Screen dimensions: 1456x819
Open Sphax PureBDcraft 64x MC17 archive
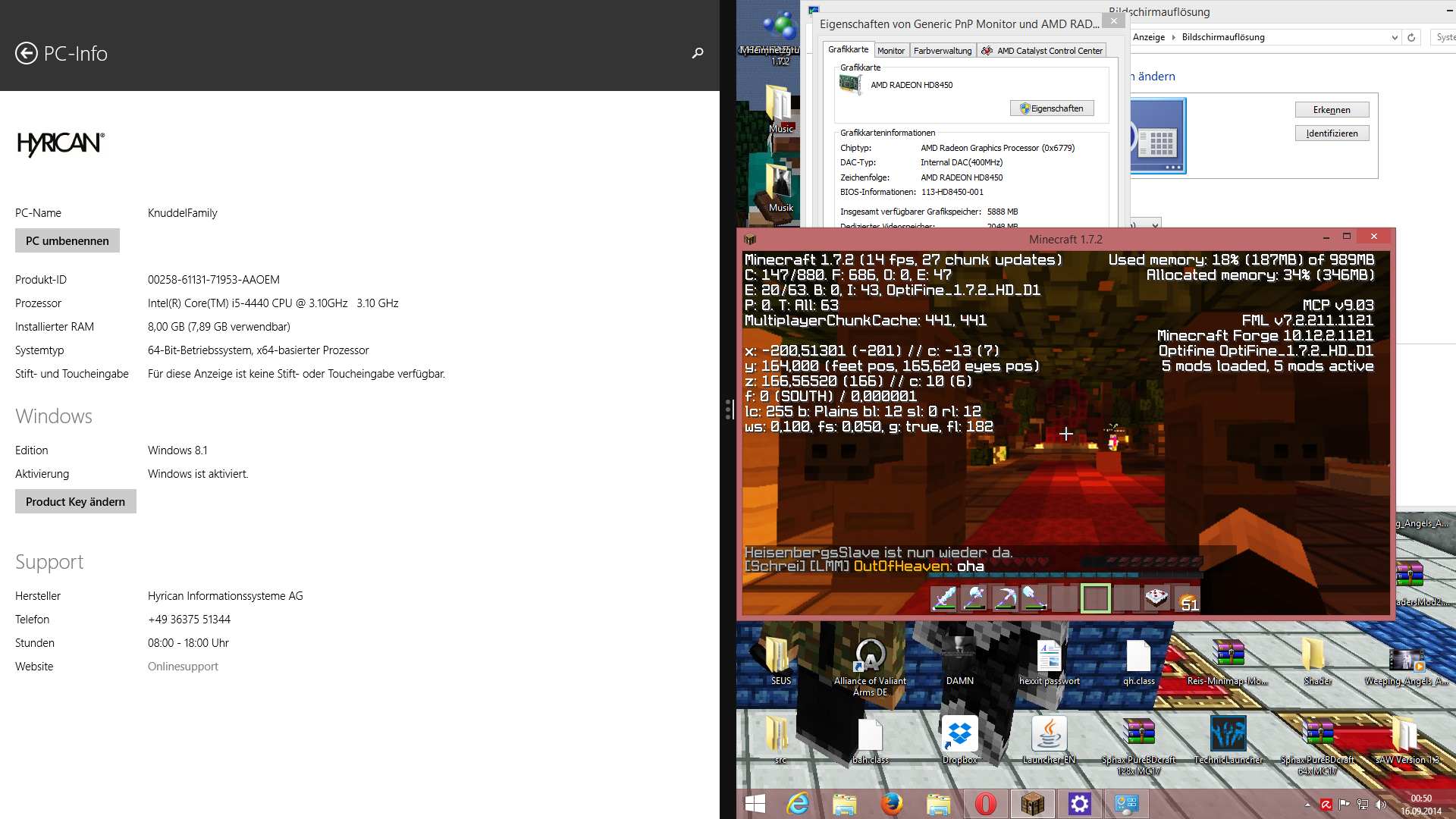click(1317, 745)
